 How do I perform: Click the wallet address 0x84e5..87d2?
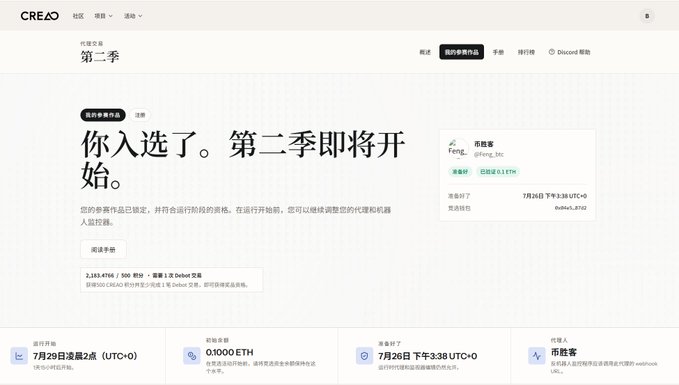tap(571, 208)
